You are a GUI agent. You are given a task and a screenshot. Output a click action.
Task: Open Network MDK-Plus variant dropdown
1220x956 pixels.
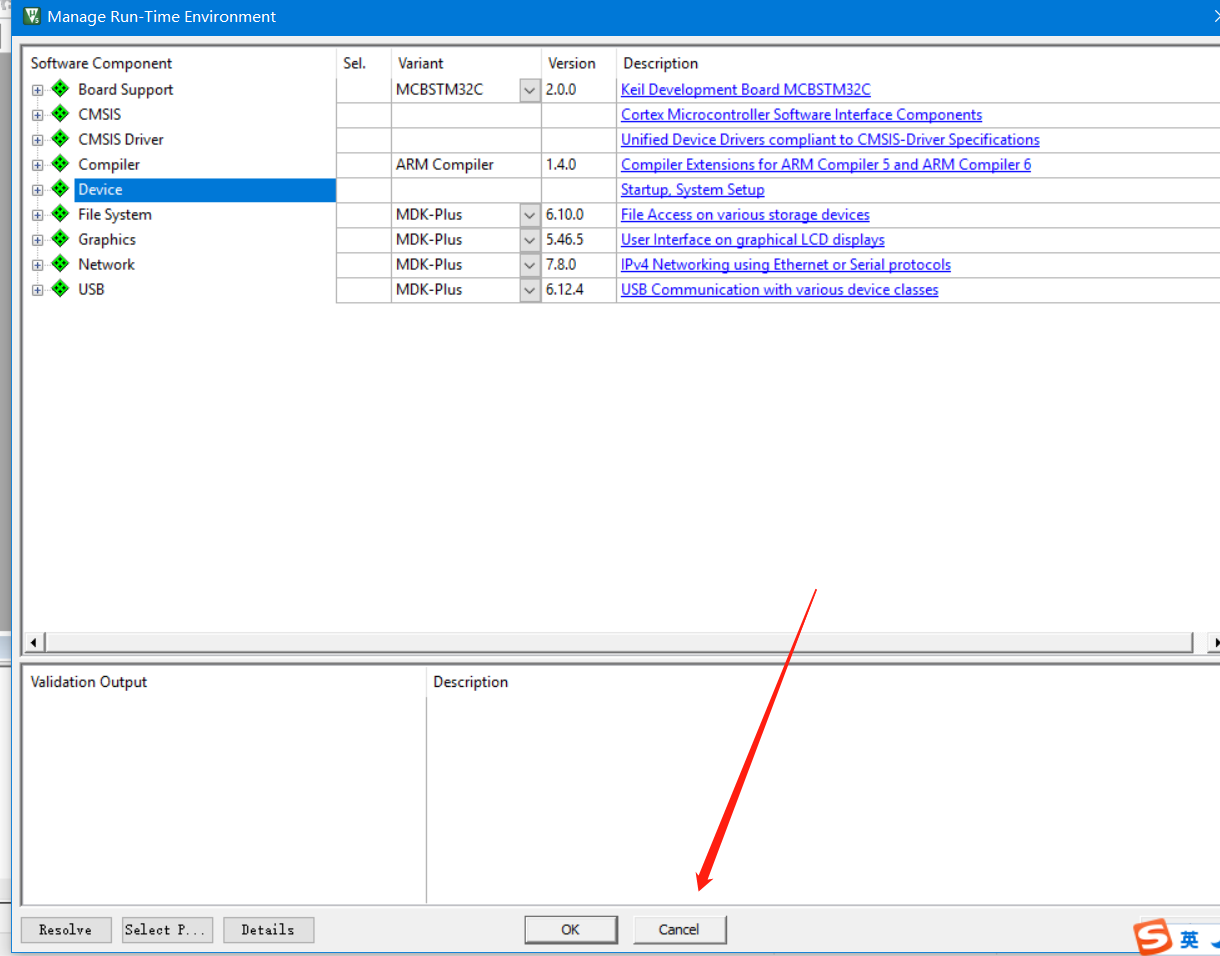pyautogui.click(x=530, y=265)
